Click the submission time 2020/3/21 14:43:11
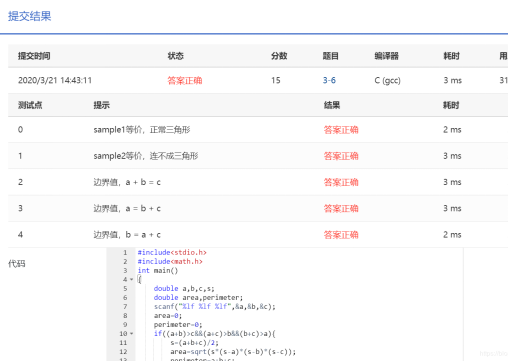The height and width of the screenshot is (362, 508). [55, 80]
